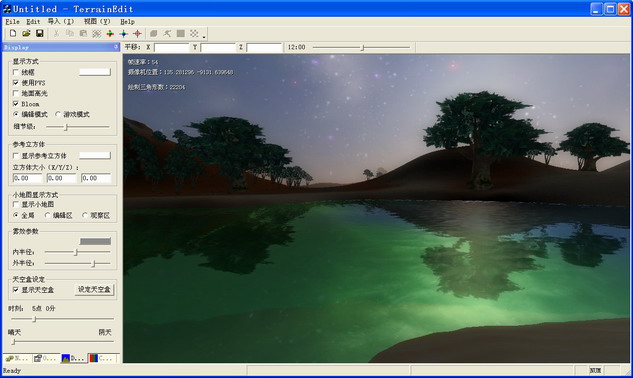This screenshot has height=378, width=633.
Task: Click the 12:00 time slider
Action: [x=361, y=47]
